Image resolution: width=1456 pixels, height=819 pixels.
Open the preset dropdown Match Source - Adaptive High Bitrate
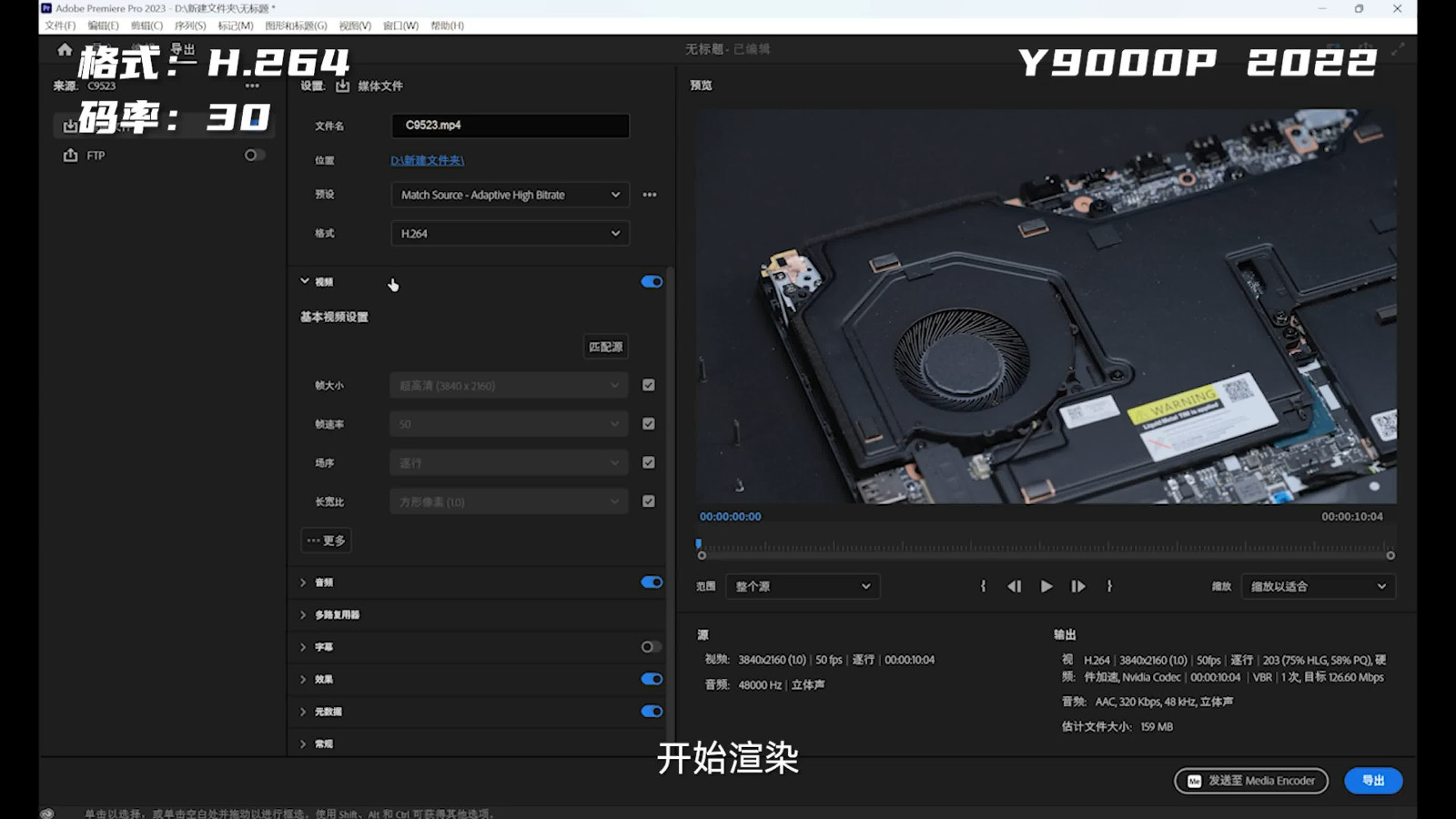click(510, 195)
